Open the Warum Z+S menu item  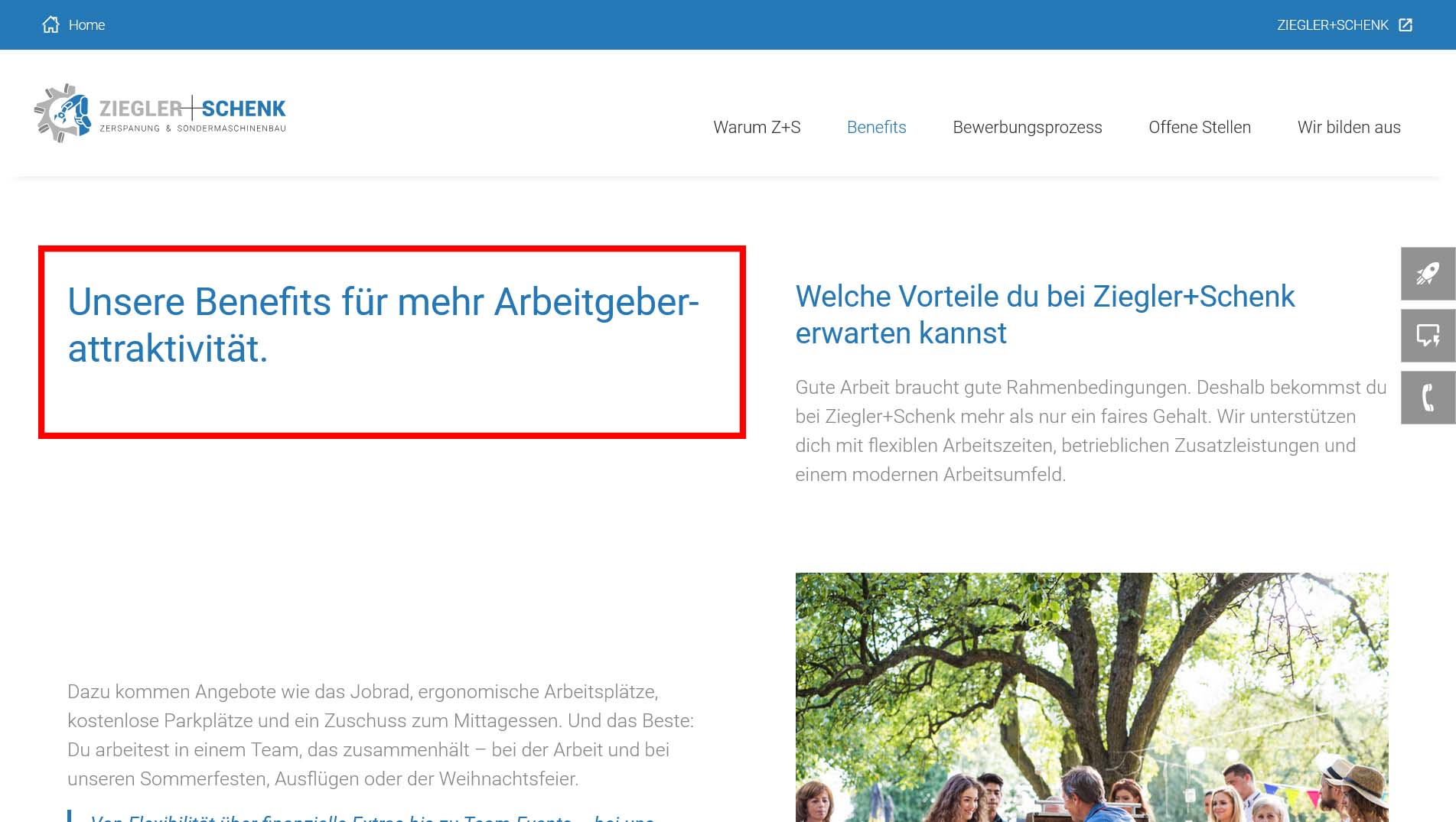tap(757, 127)
